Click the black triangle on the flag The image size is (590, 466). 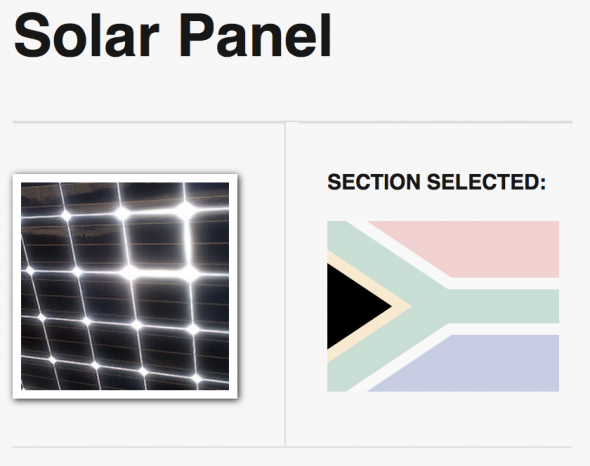(x=352, y=306)
